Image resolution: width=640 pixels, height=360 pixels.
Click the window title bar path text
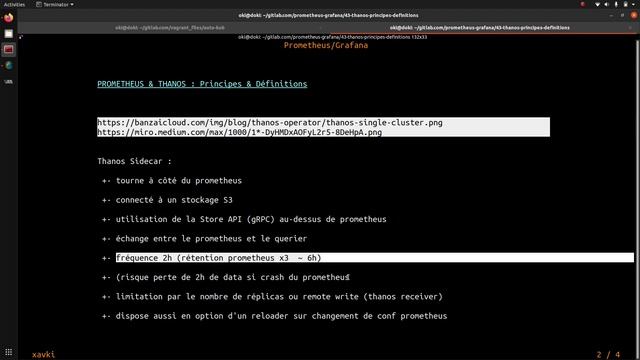[328, 15]
